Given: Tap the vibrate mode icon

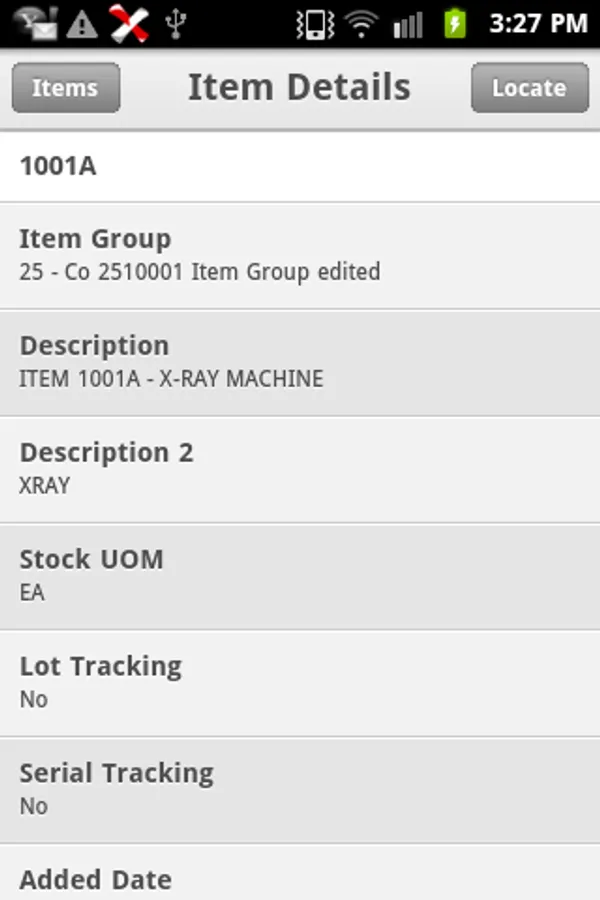Looking at the screenshot, I should tap(315, 23).
